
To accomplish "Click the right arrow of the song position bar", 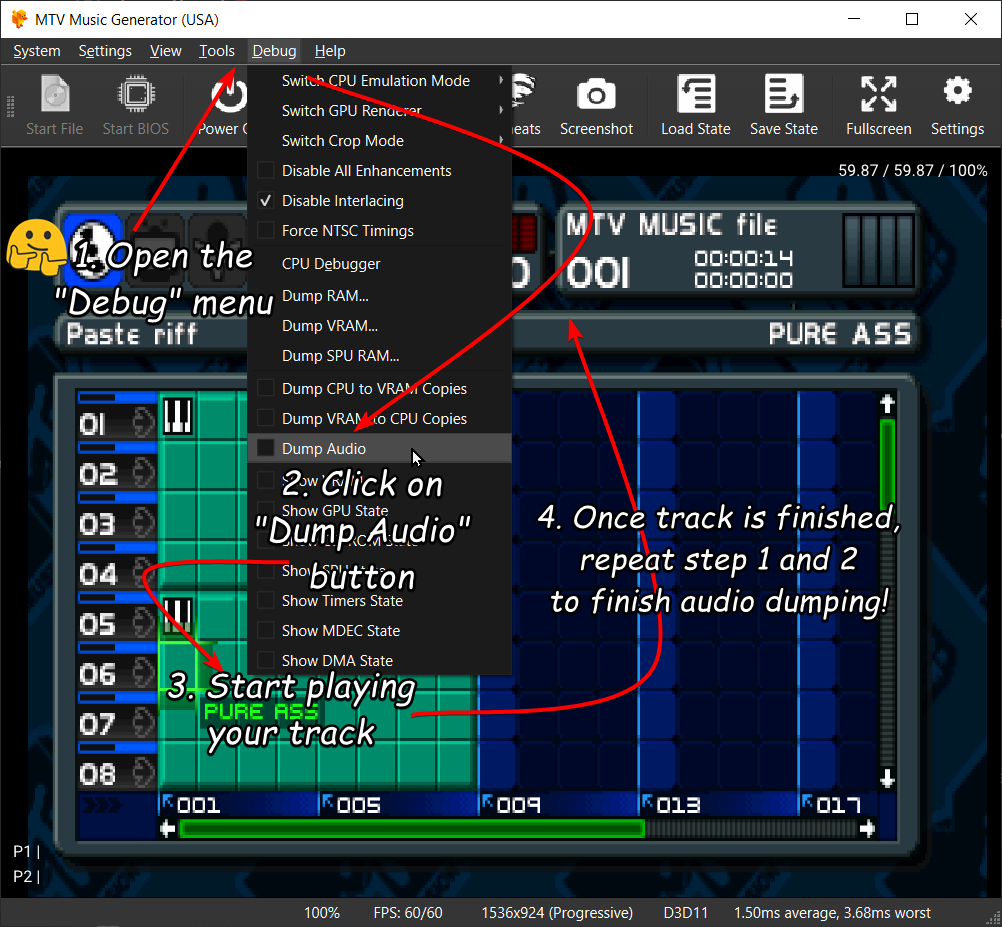I will pos(867,829).
